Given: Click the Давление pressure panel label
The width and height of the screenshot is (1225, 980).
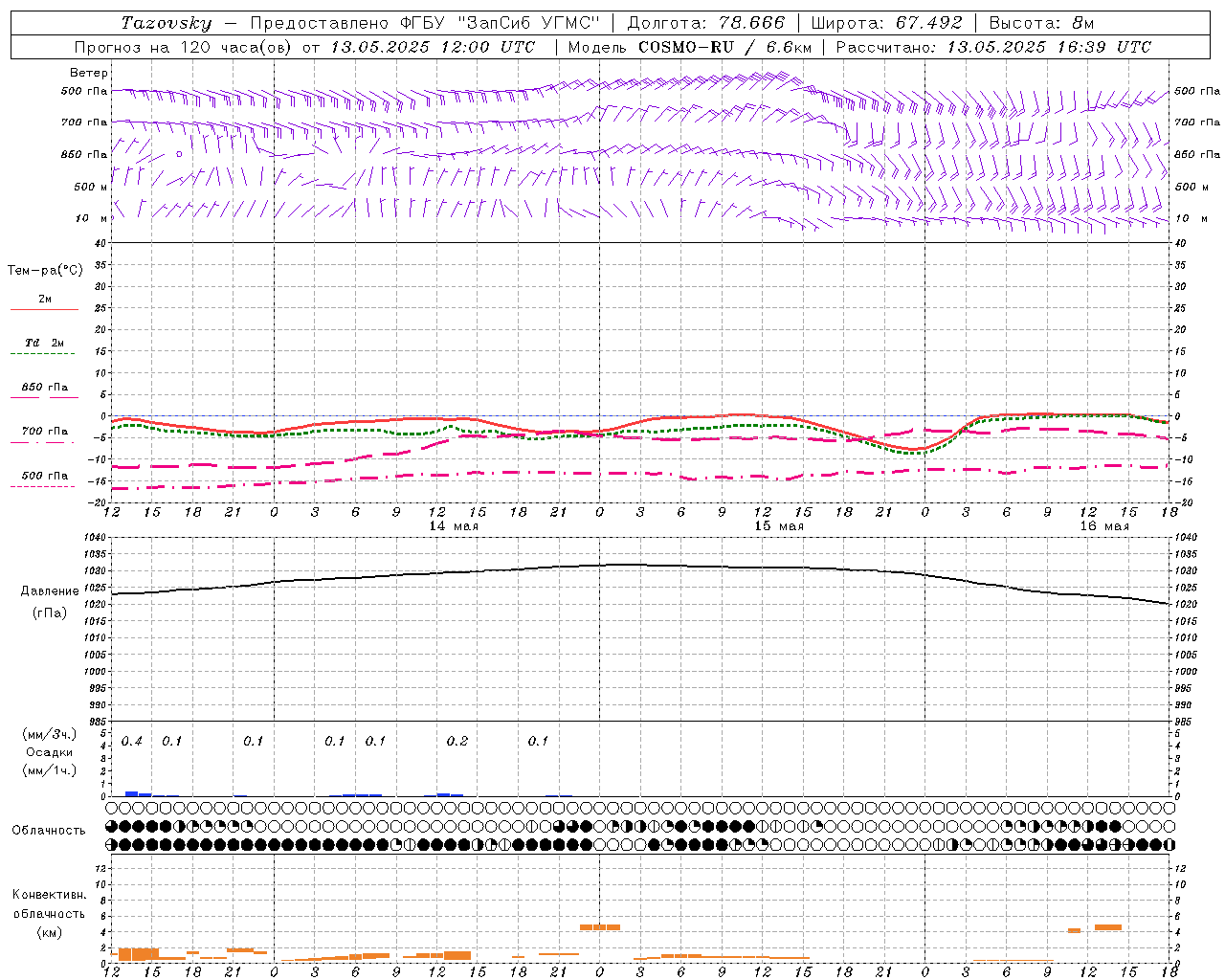Looking at the screenshot, I should tap(50, 591).
